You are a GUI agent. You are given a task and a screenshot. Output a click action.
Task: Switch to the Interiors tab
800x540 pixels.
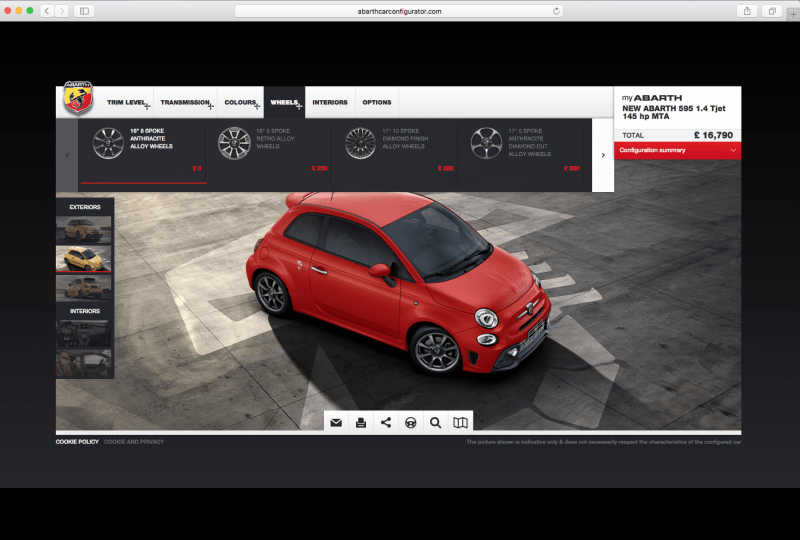pyautogui.click(x=330, y=103)
